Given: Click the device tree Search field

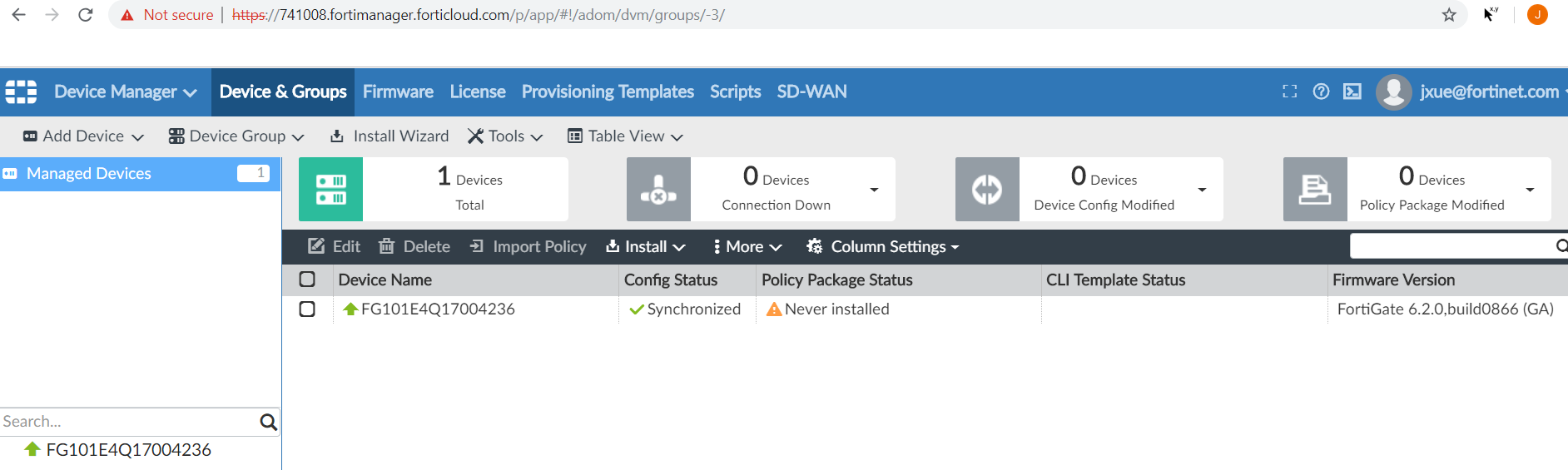Looking at the screenshot, I should (129, 422).
